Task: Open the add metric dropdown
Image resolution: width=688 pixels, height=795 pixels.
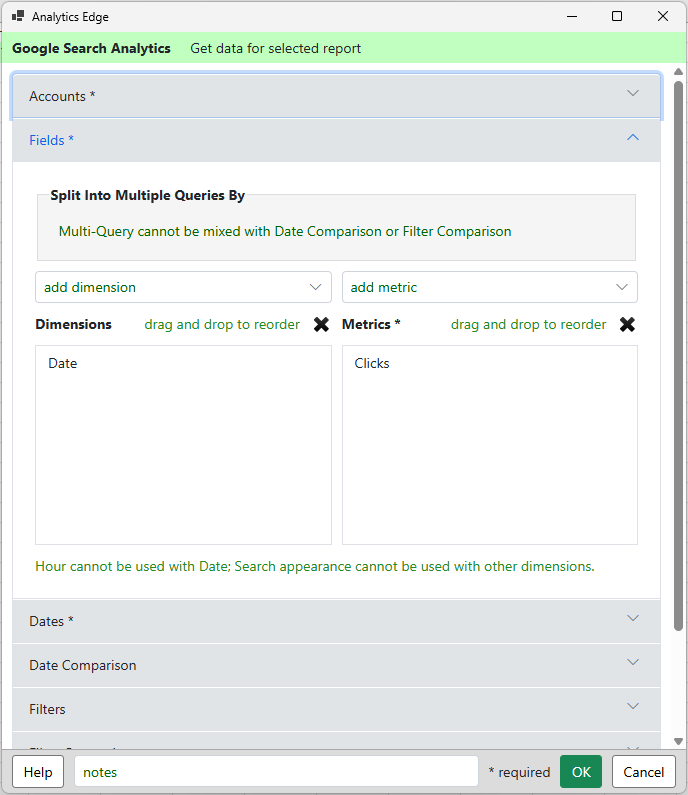Action: click(x=490, y=287)
